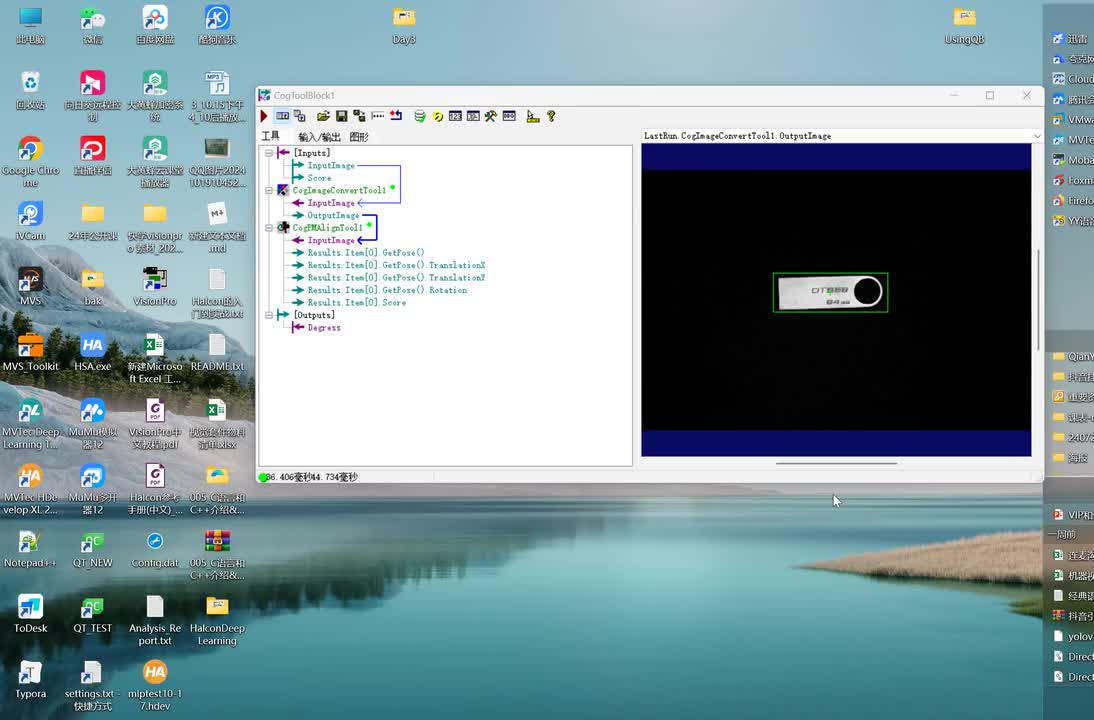Click the run time text in the status bar

point(312,477)
